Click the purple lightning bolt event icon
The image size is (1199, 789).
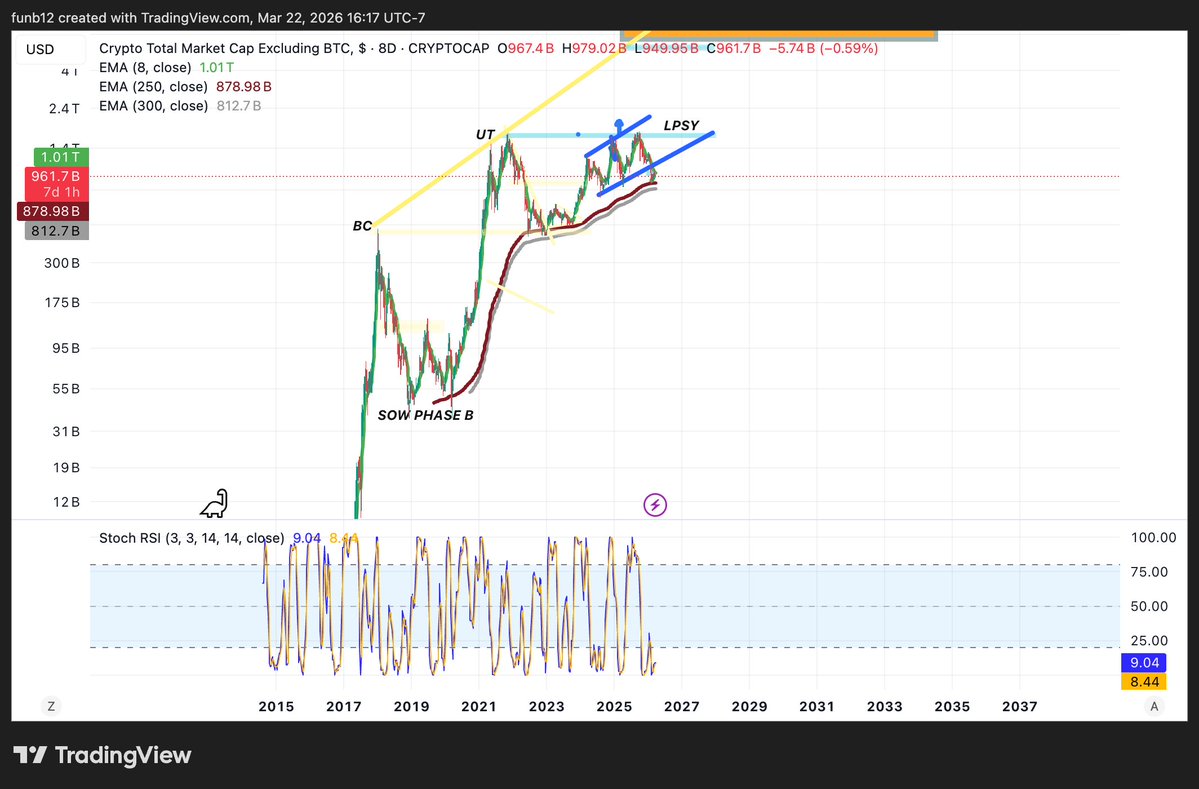point(655,505)
